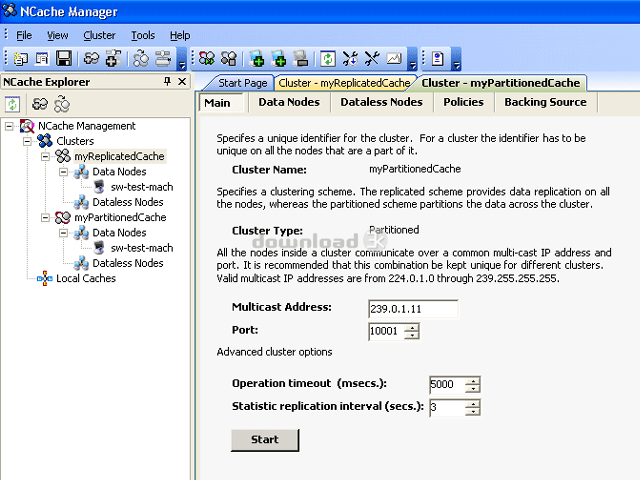Click the first toolbar icon with yellow tree window

tap(21, 59)
